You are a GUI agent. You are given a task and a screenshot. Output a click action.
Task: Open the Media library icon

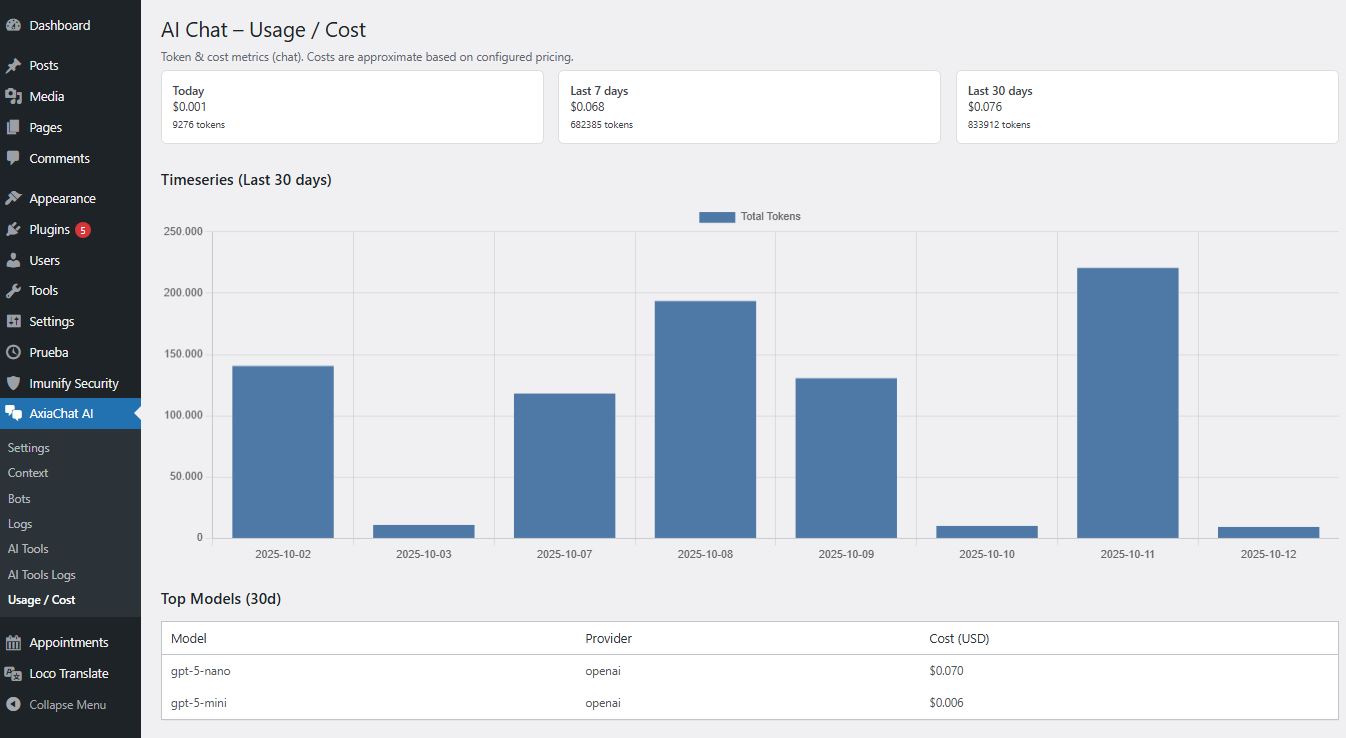click(x=14, y=96)
